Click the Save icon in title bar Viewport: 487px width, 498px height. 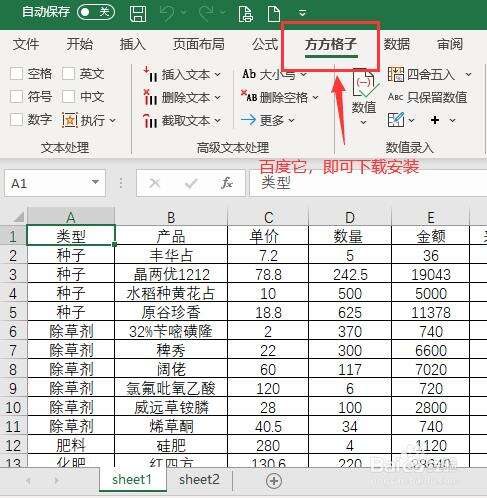click(x=138, y=13)
